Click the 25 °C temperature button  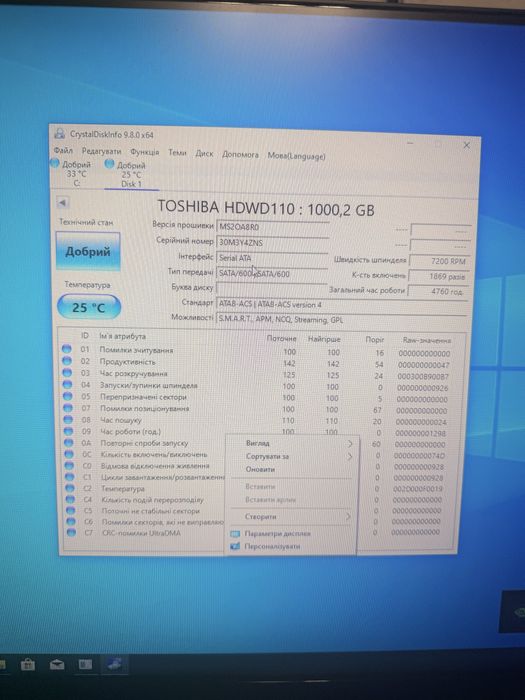click(x=89, y=307)
